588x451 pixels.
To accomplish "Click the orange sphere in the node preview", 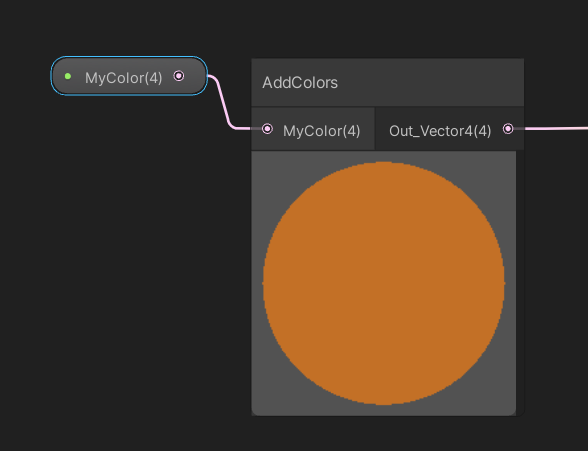I will point(384,283).
